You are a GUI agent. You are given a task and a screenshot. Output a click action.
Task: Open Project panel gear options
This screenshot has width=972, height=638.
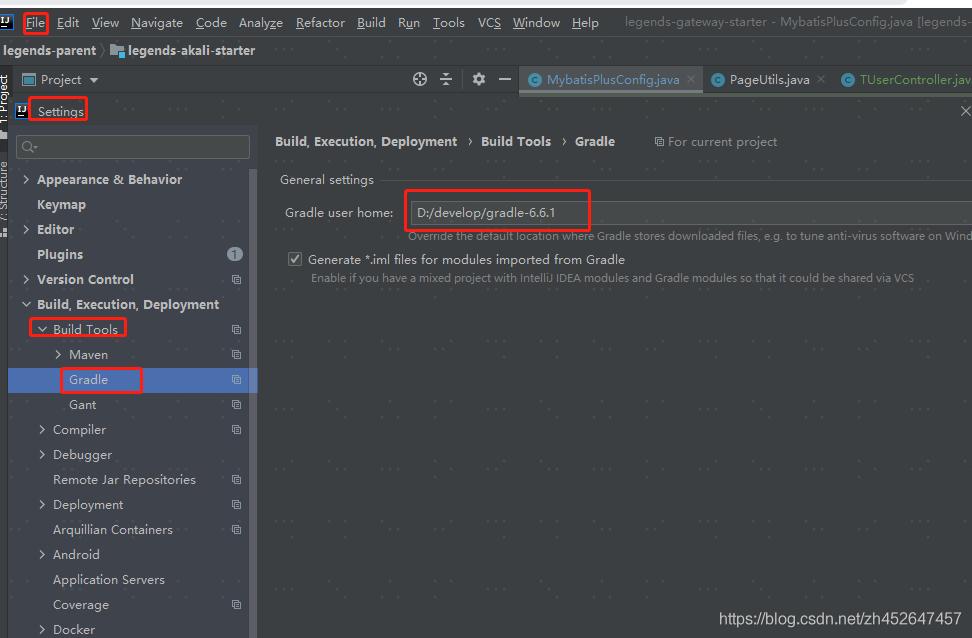coord(478,80)
